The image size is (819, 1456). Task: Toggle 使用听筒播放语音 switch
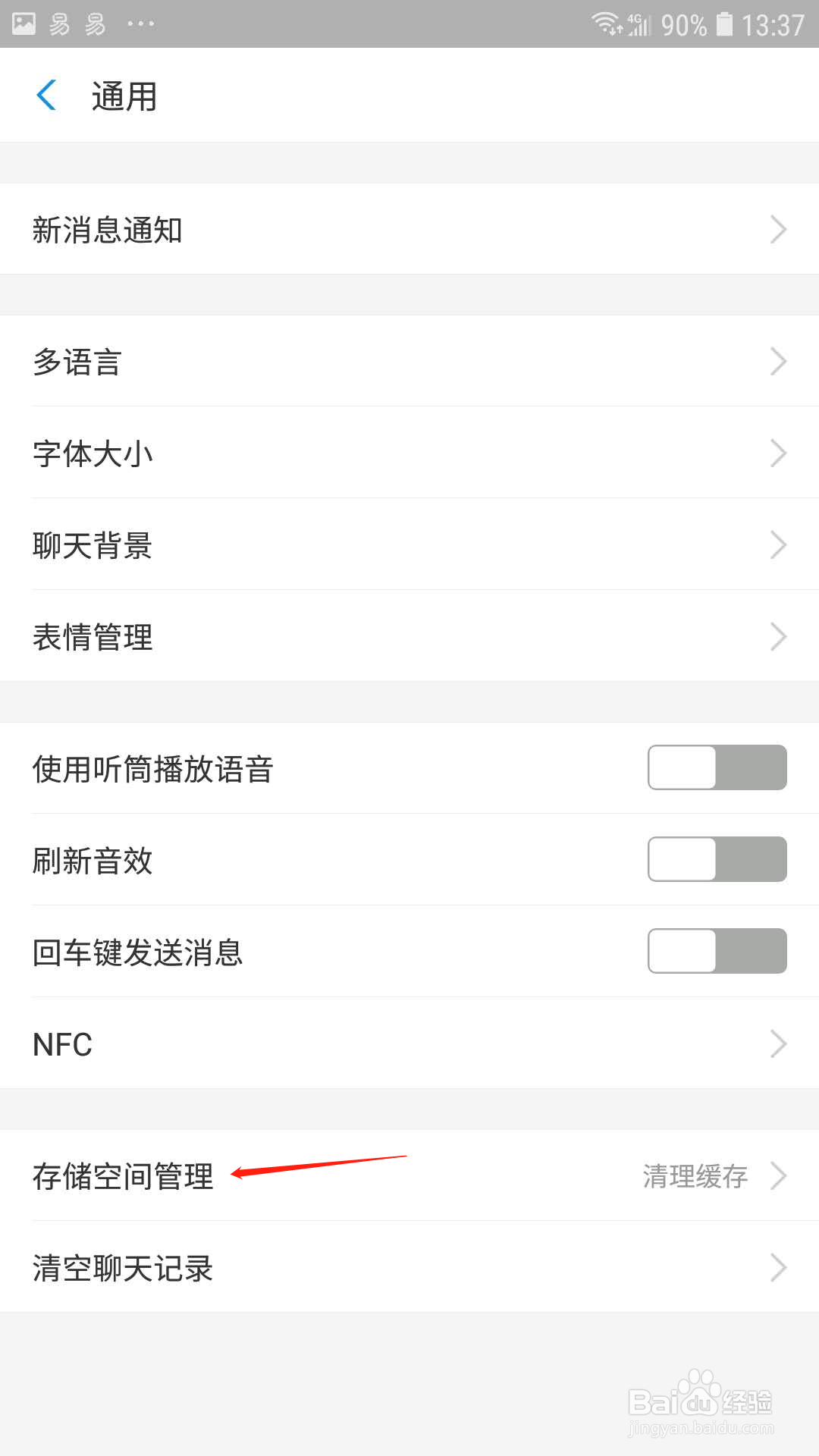coord(717,767)
